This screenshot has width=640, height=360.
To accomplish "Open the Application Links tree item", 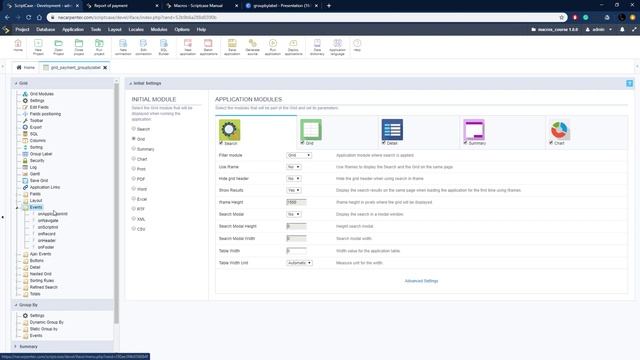I will [44, 187].
